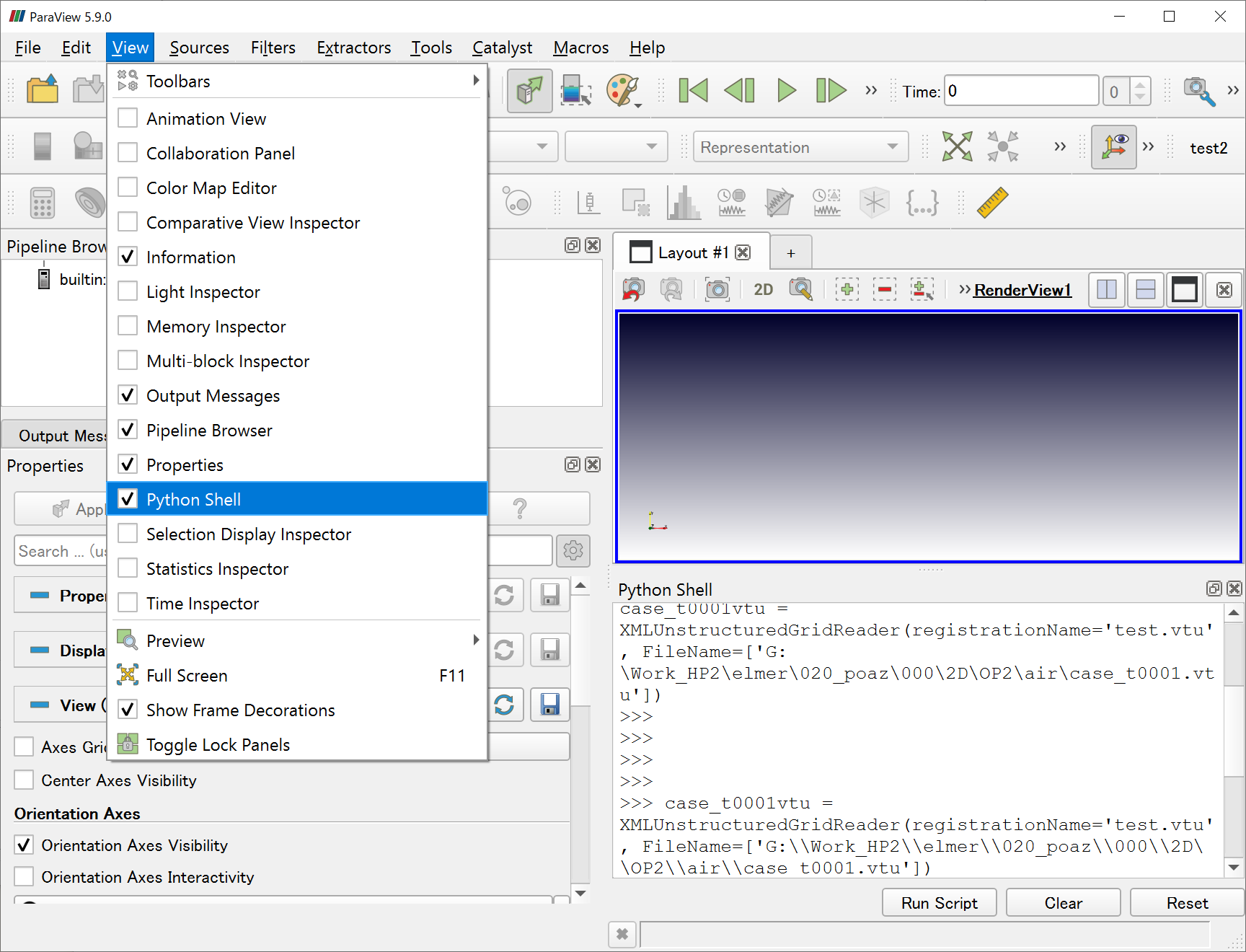
Task: Click the Reset Camera arrows icon
Action: point(957,147)
